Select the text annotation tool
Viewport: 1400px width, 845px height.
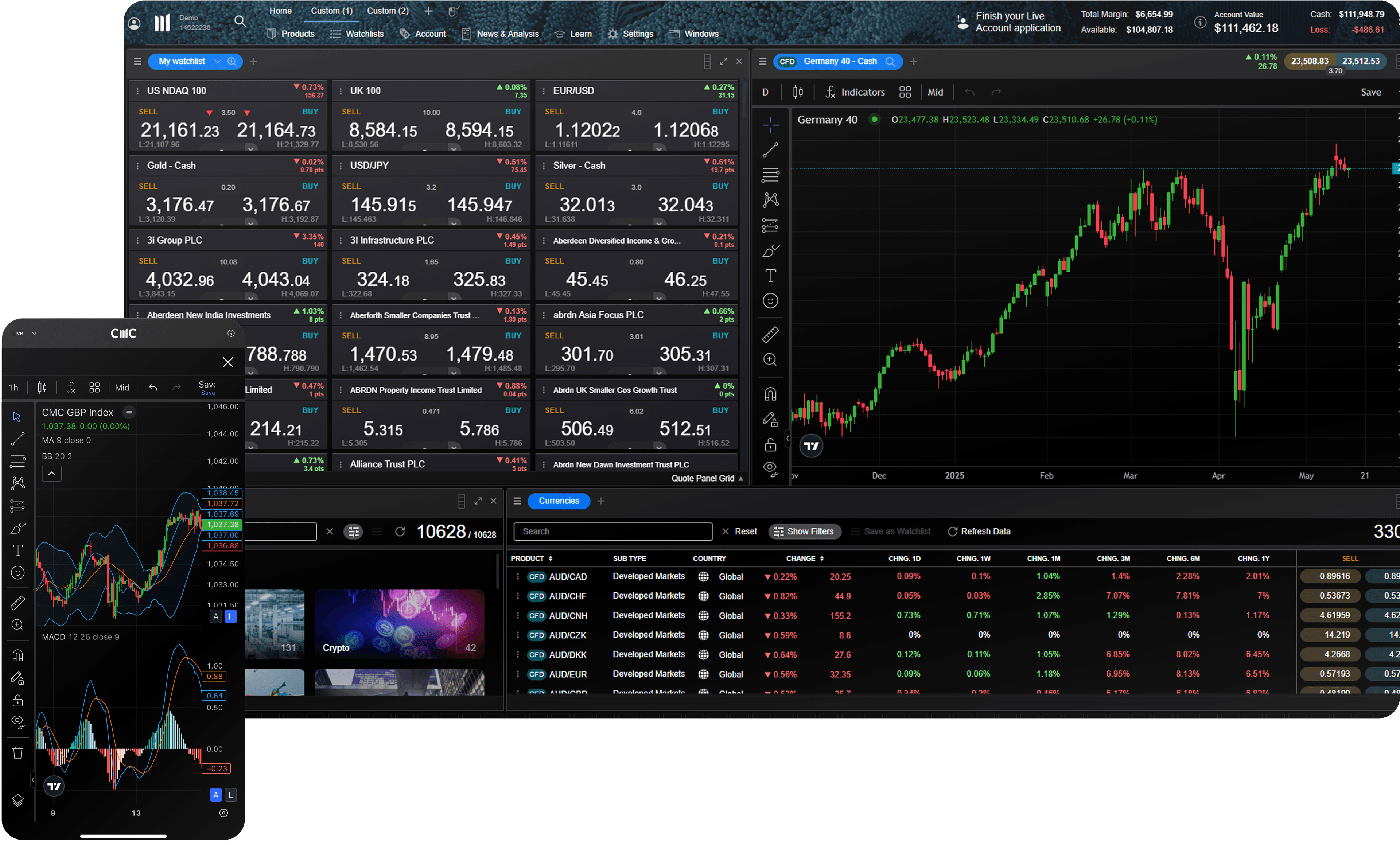point(770,276)
